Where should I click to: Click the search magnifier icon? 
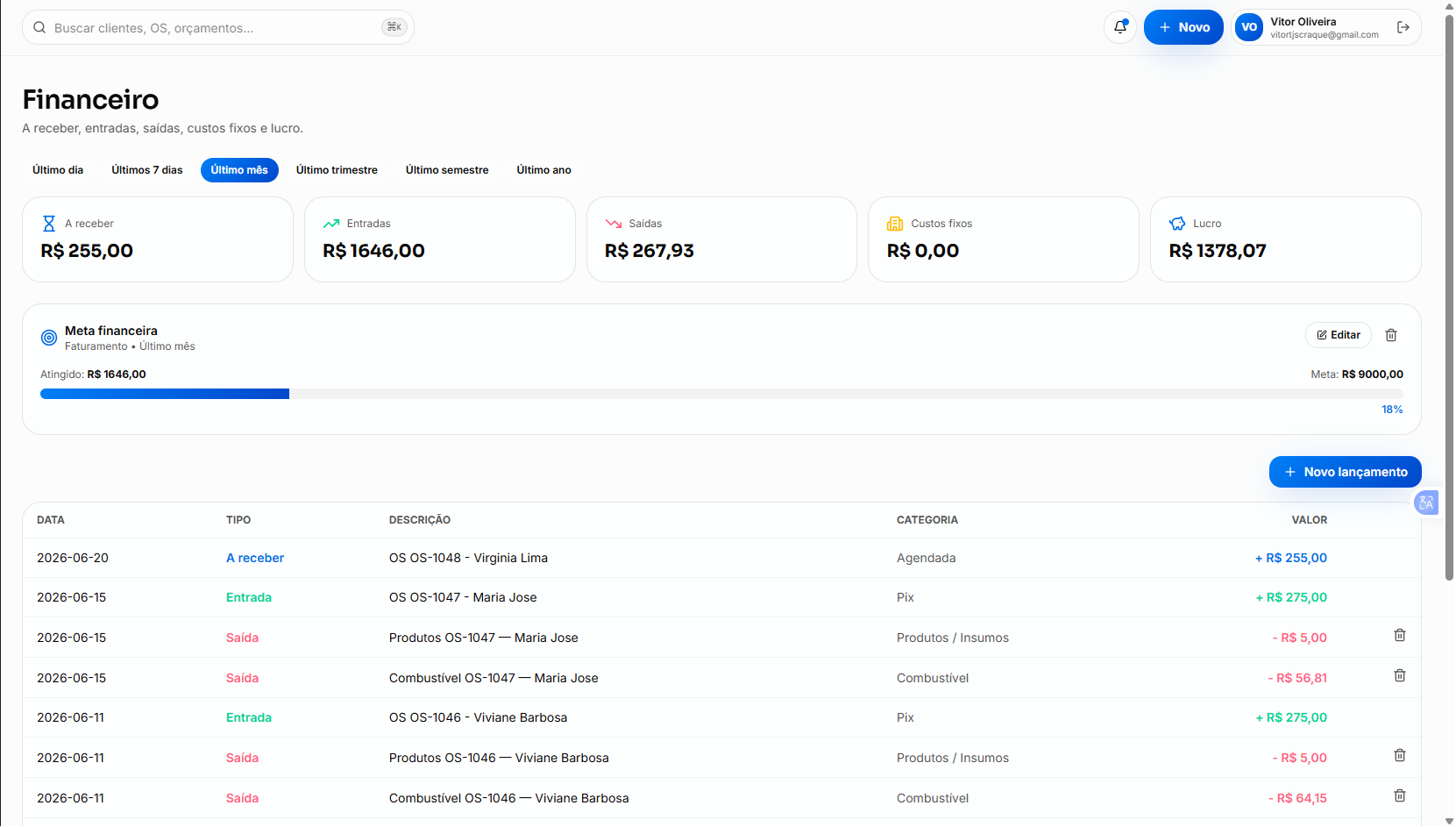(39, 27)
